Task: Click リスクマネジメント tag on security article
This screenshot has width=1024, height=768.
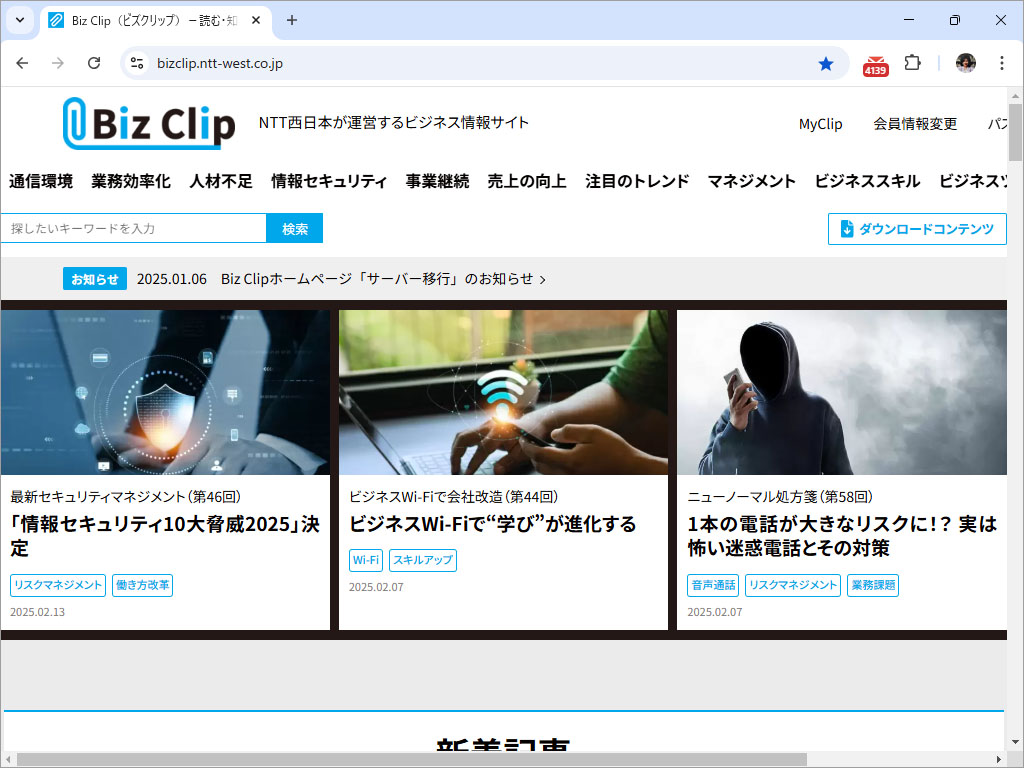Action: 58,585
